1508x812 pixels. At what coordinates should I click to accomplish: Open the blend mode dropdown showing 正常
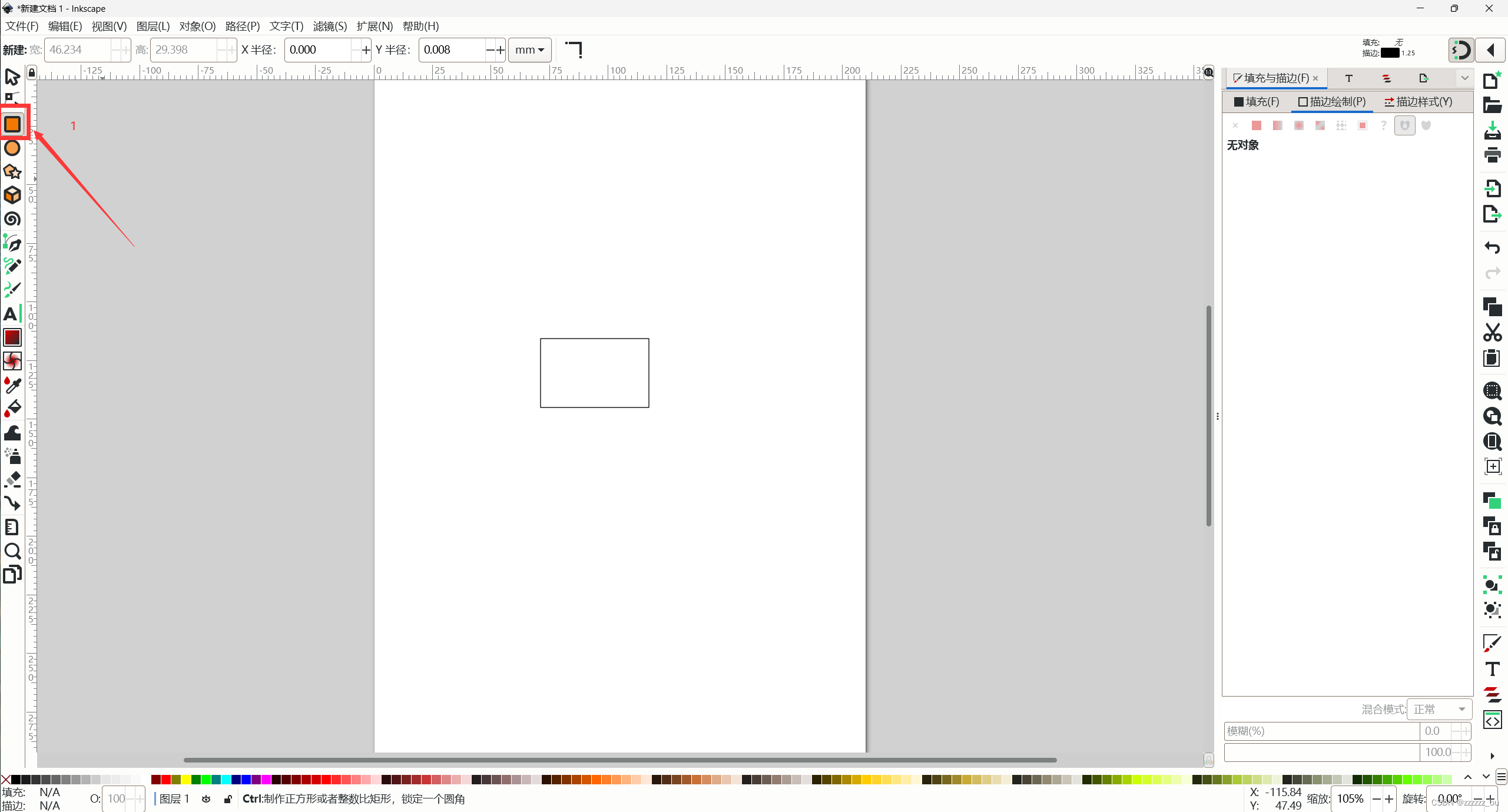click(x=1439, y=709)
